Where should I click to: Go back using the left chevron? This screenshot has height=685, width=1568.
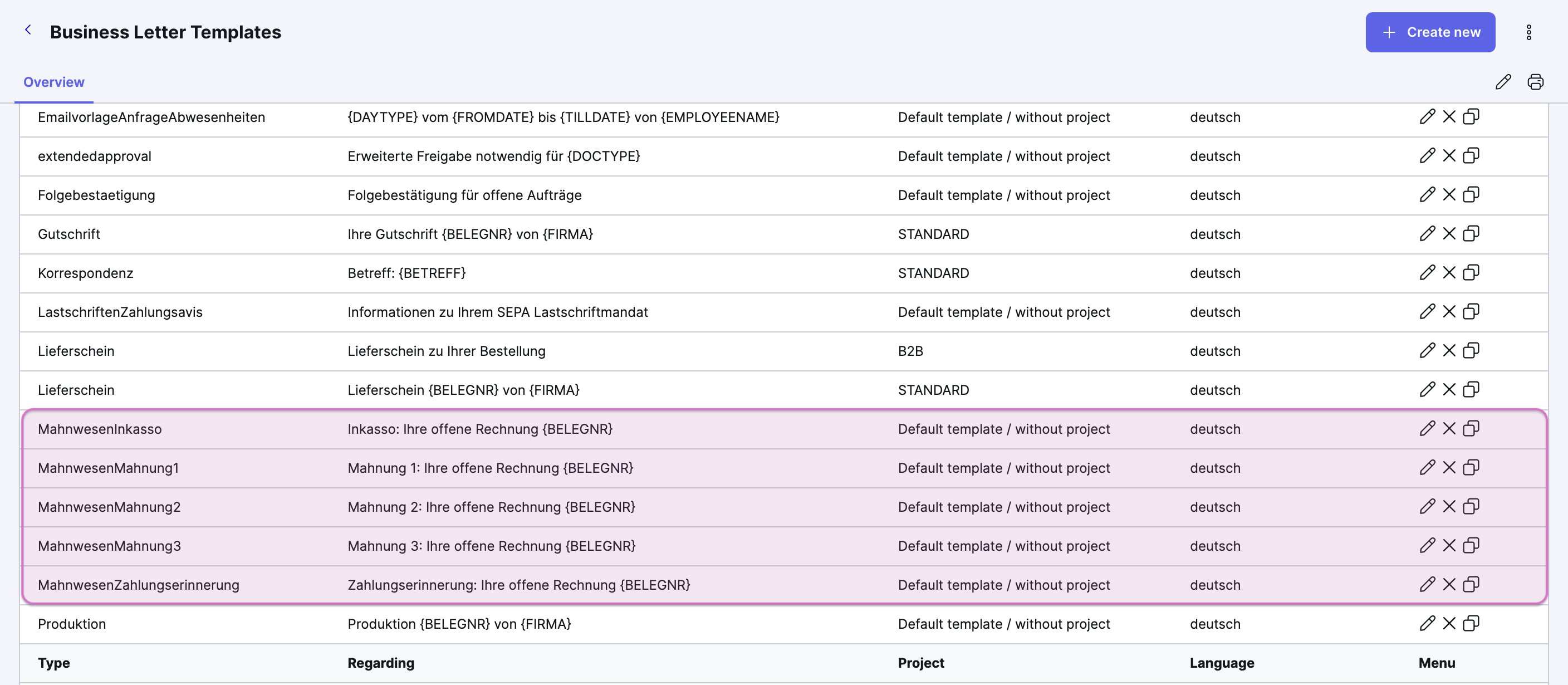pos(28,31)
